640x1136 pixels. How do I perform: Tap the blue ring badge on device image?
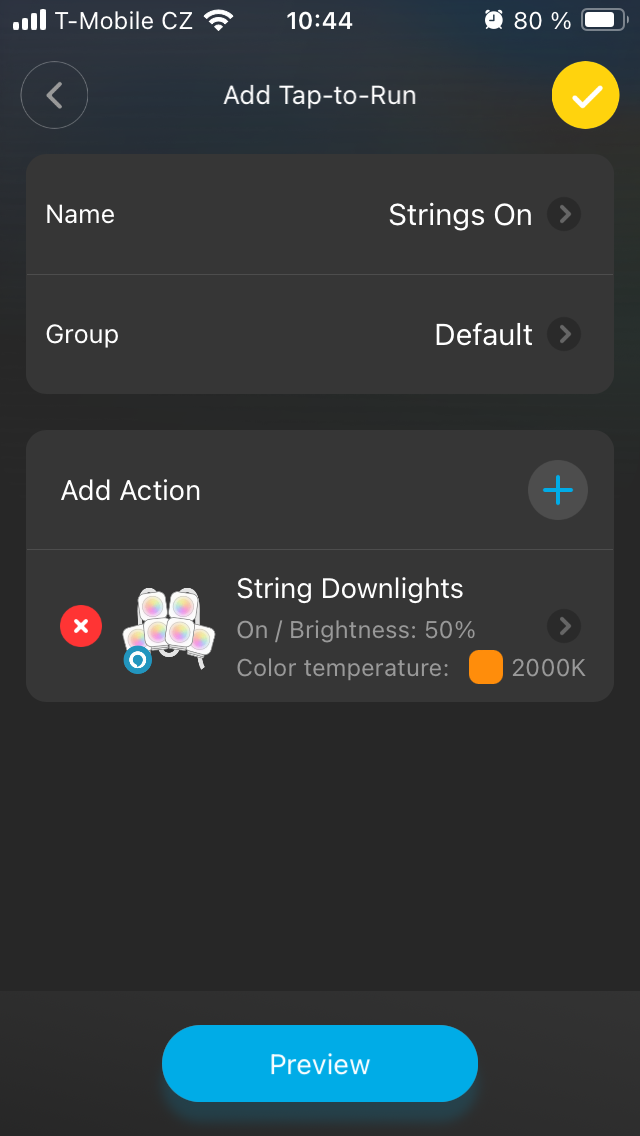coord(137,661)
